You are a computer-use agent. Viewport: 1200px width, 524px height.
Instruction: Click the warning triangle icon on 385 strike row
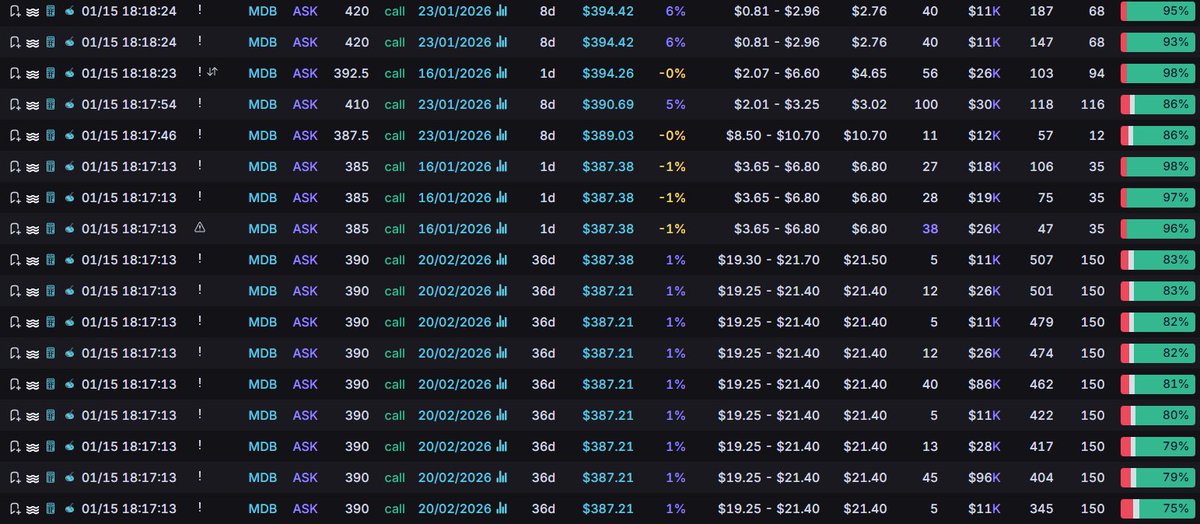(200, 228)
